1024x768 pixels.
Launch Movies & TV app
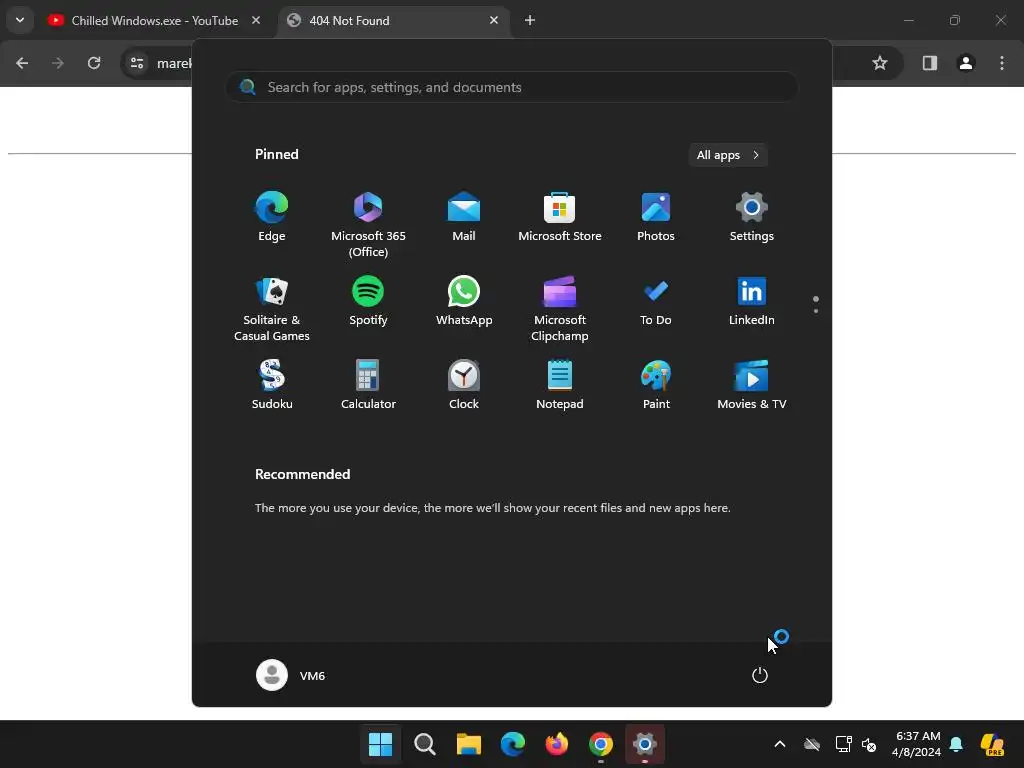(752, 385)
